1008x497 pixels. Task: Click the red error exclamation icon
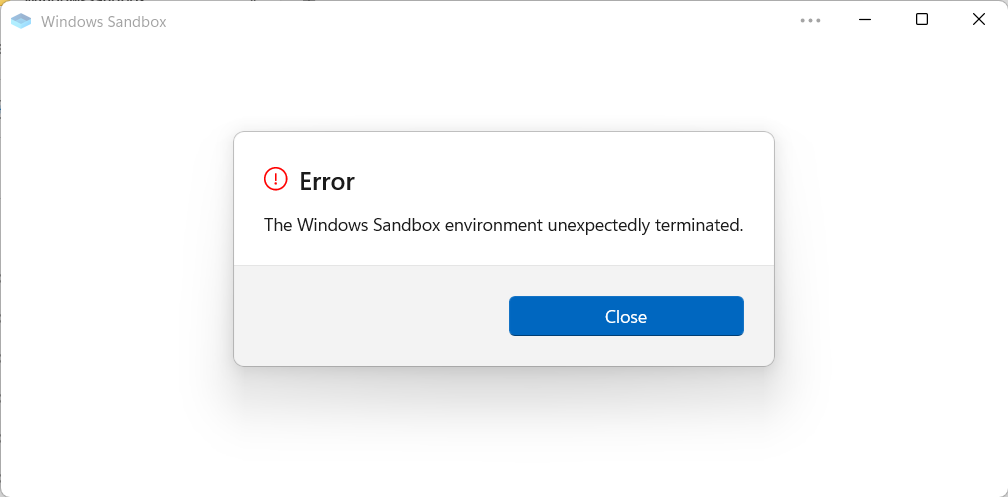tap(276, 179)
